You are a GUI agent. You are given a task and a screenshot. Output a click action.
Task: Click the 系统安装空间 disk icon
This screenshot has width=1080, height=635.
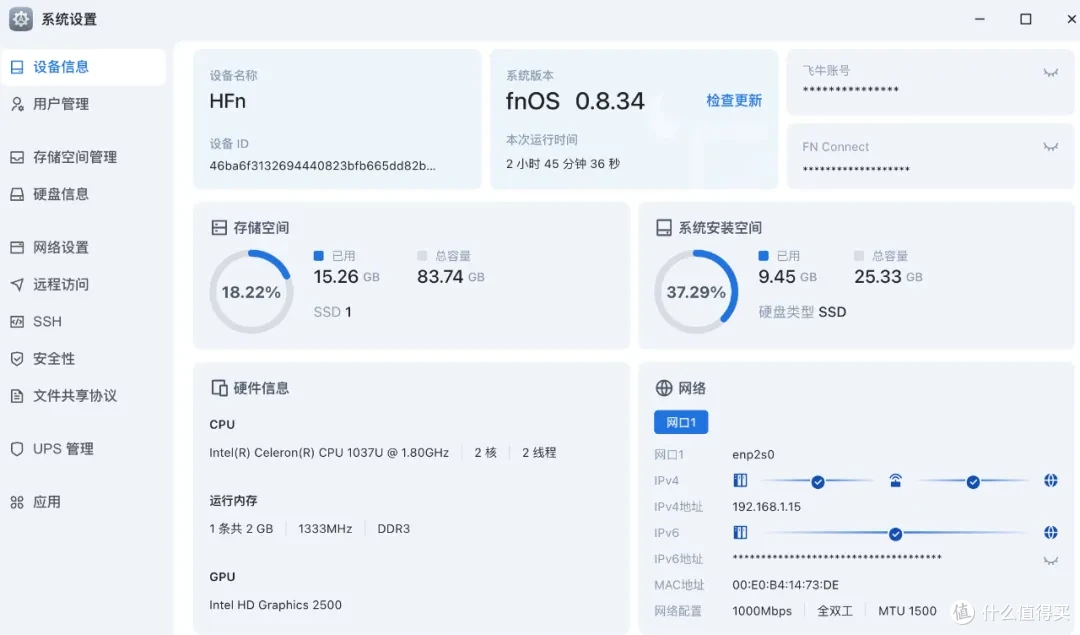click(x=663, y=228)
